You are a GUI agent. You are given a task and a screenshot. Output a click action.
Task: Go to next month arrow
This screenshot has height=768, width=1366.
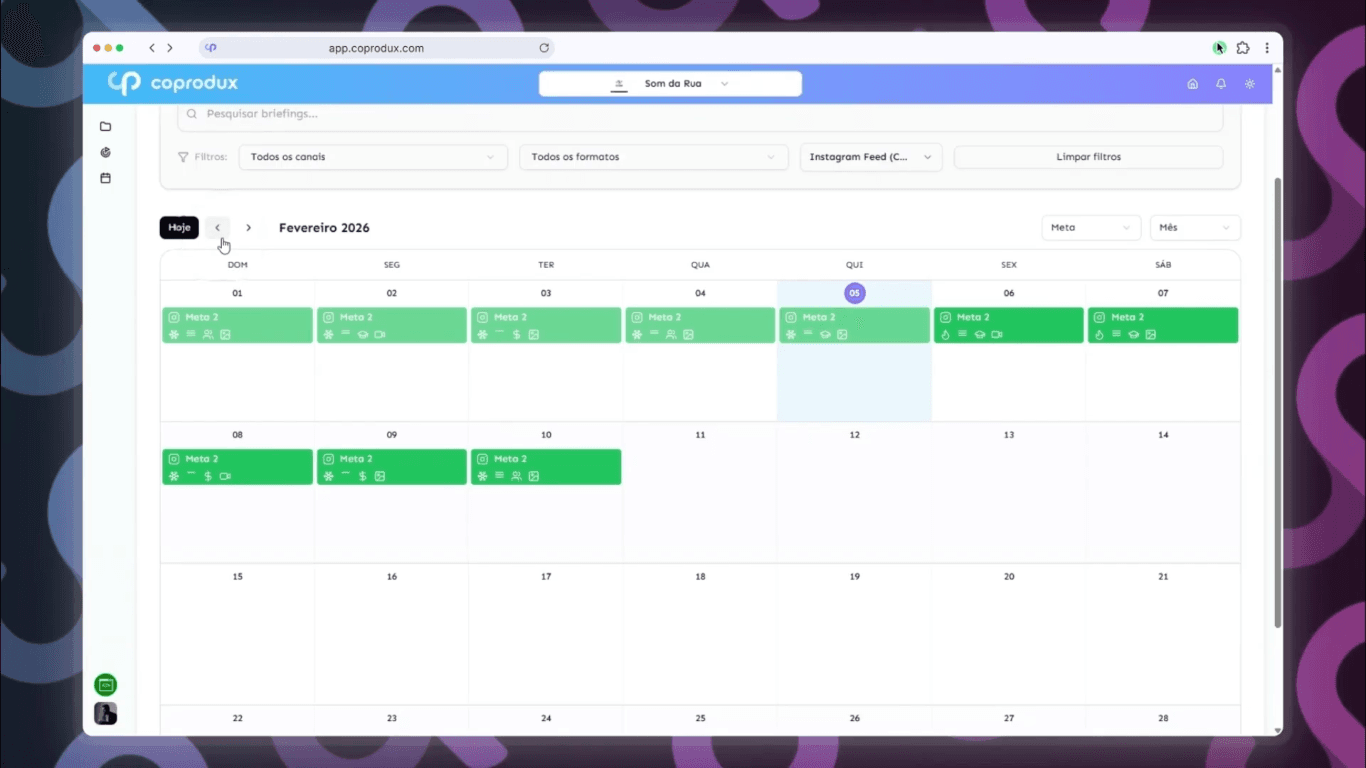[249, 228]
